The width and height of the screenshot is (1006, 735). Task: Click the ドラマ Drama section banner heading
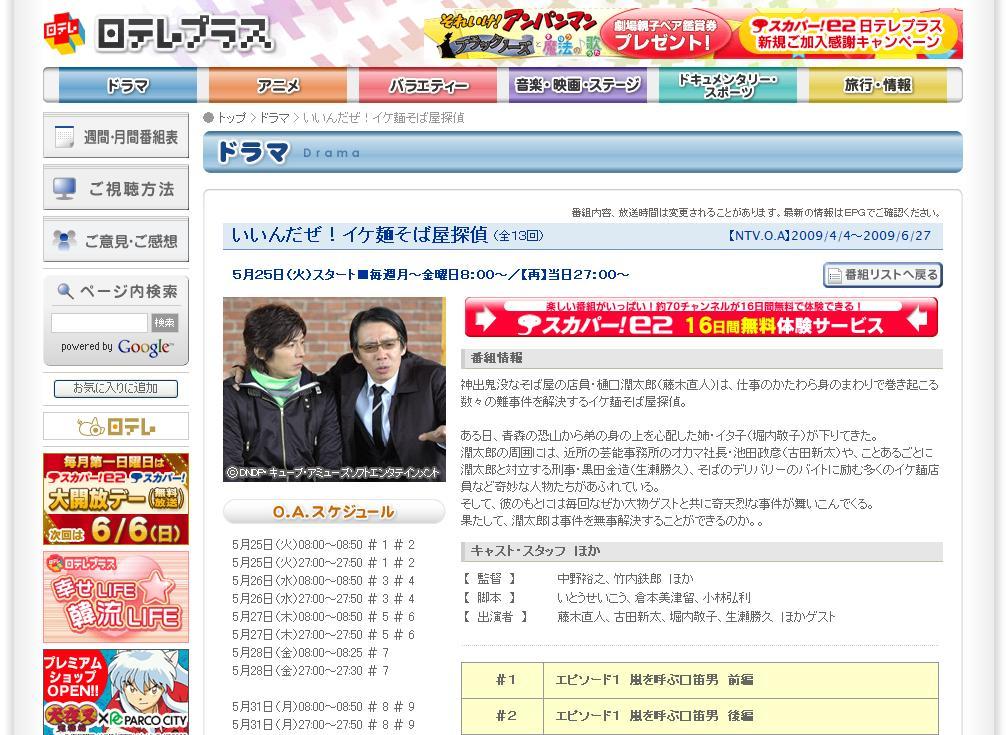tap(583, 153)
